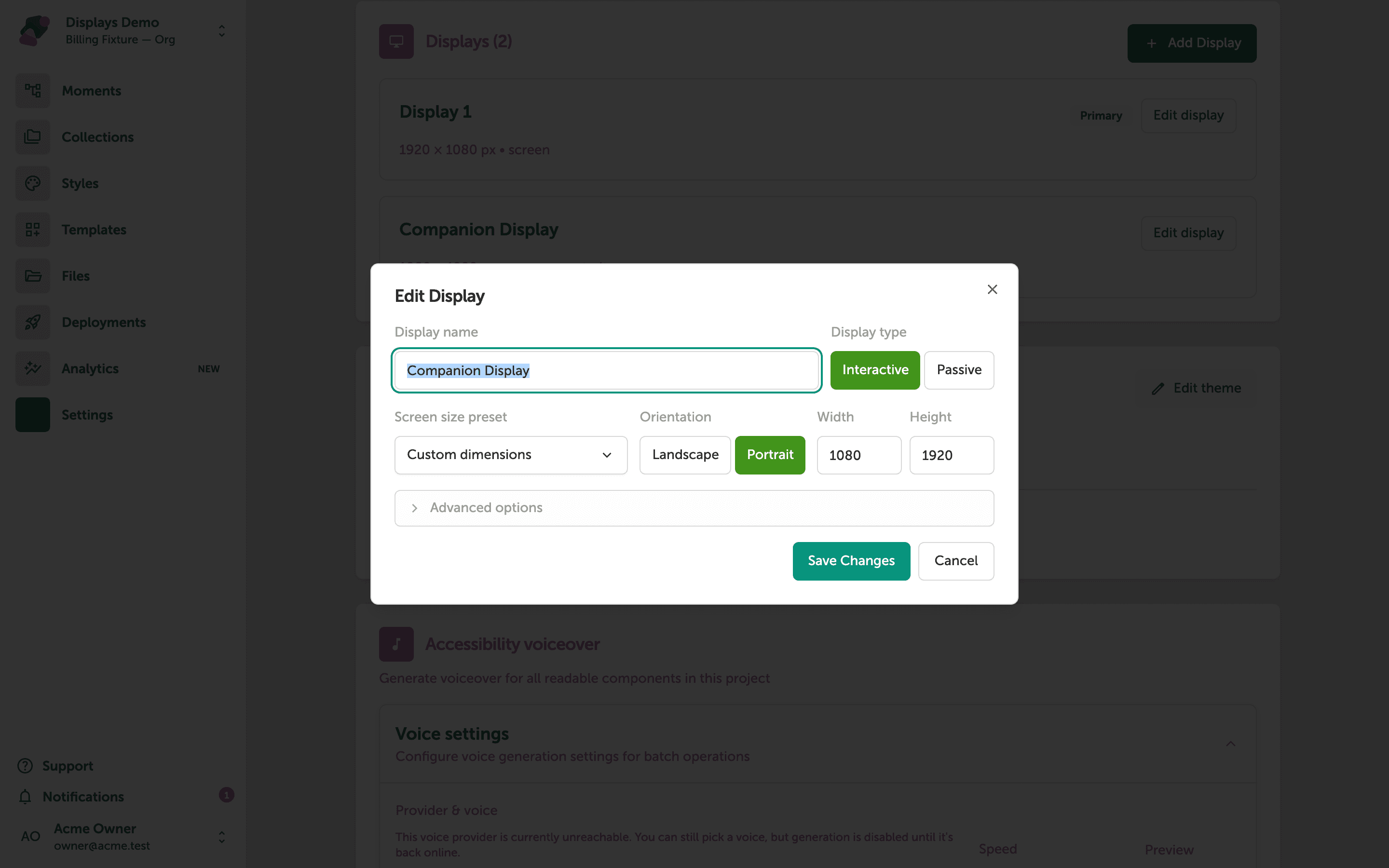Go to Analytics in sidebar
Viewport: 1389px width, 868px height.
[90, 368]
